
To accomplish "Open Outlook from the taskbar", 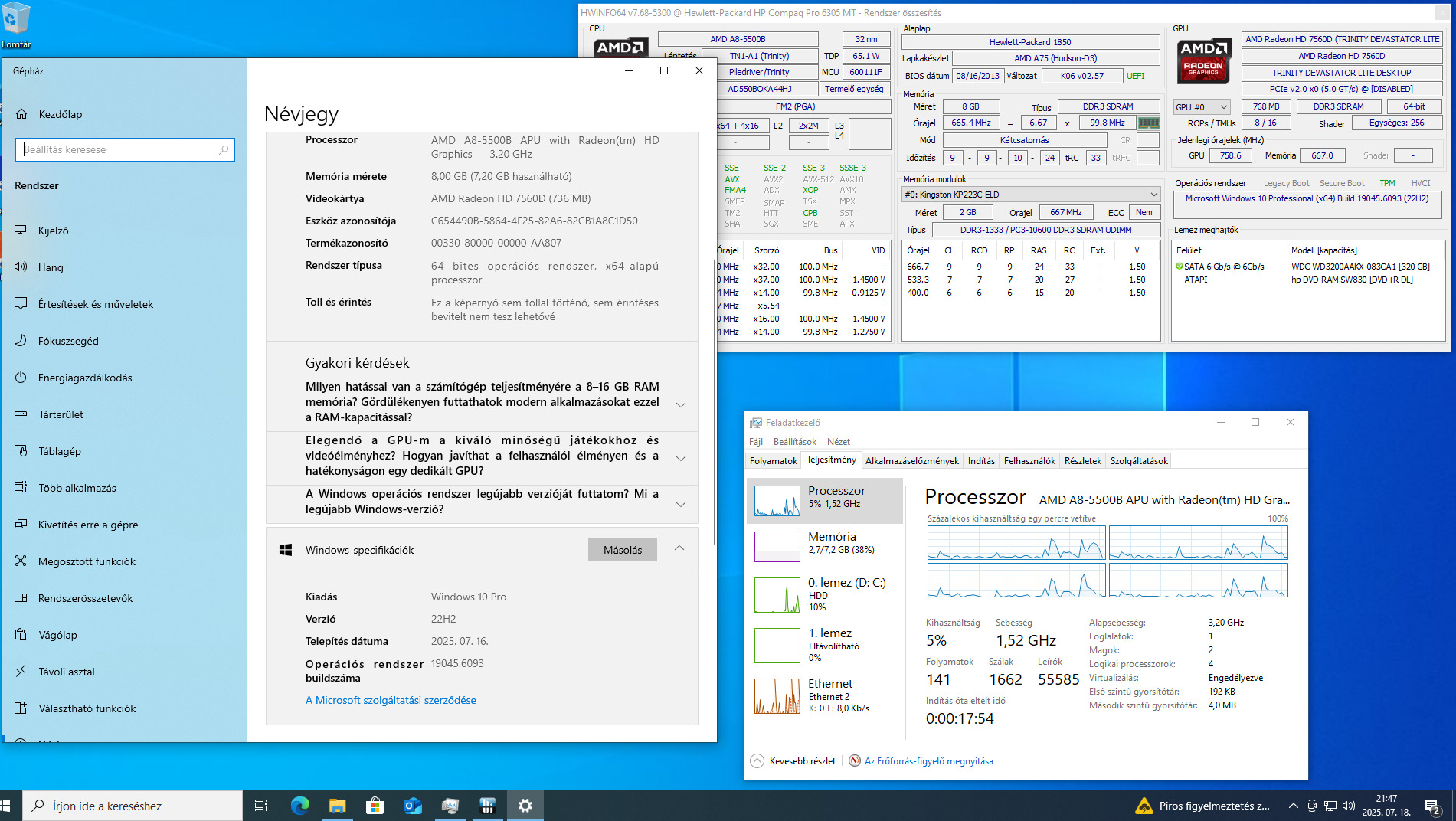I will pyautogui.click(x=412, y=806).
